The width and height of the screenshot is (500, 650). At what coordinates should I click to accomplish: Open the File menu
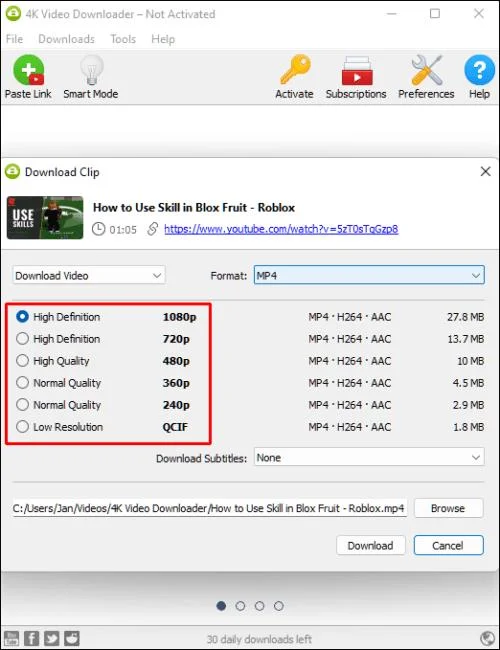[14, 39]
